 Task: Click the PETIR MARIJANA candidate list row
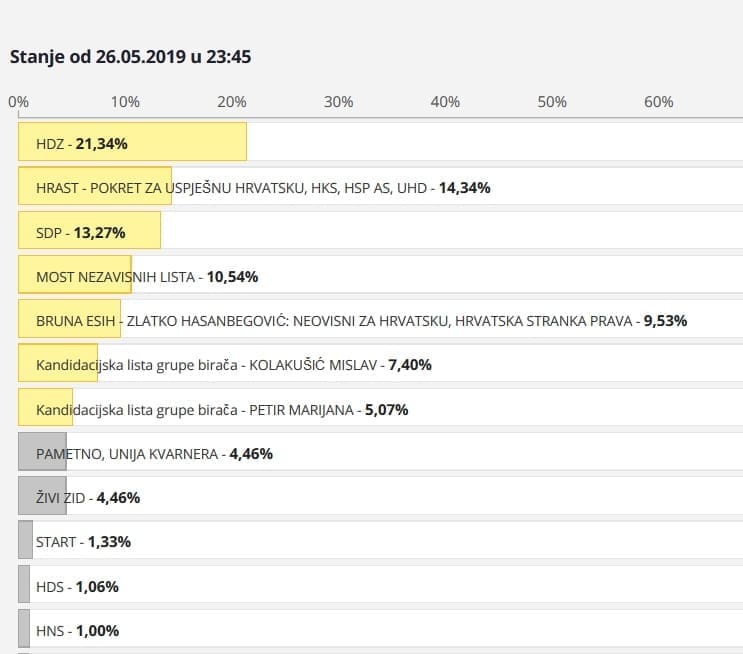222,409
